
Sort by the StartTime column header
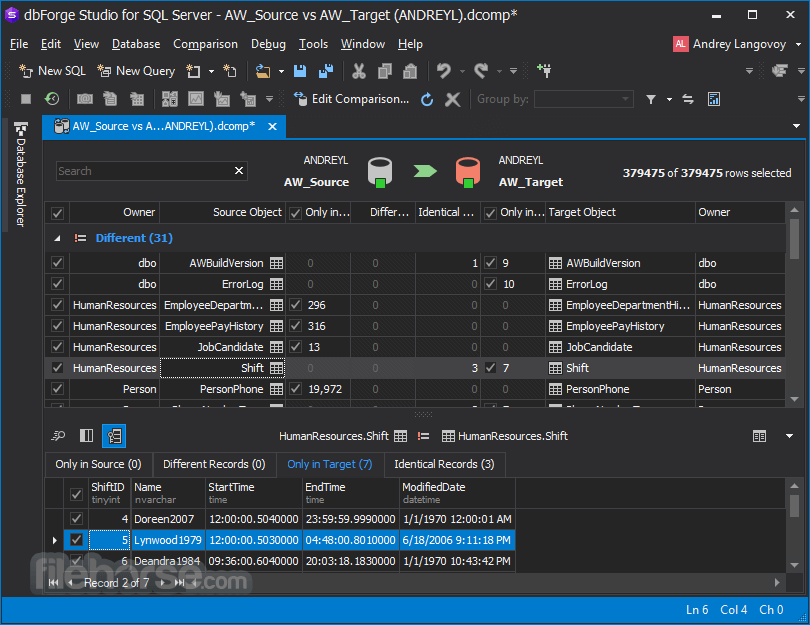click(254, 493)
